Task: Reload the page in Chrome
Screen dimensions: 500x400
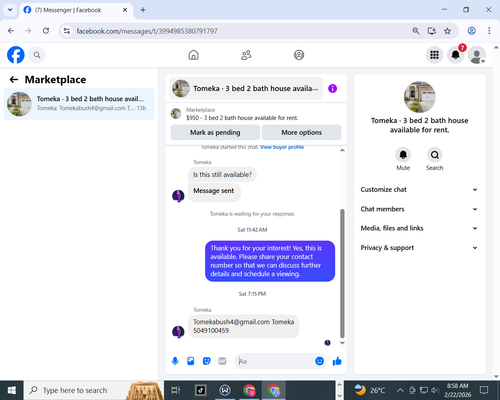Action: (46, 31)
